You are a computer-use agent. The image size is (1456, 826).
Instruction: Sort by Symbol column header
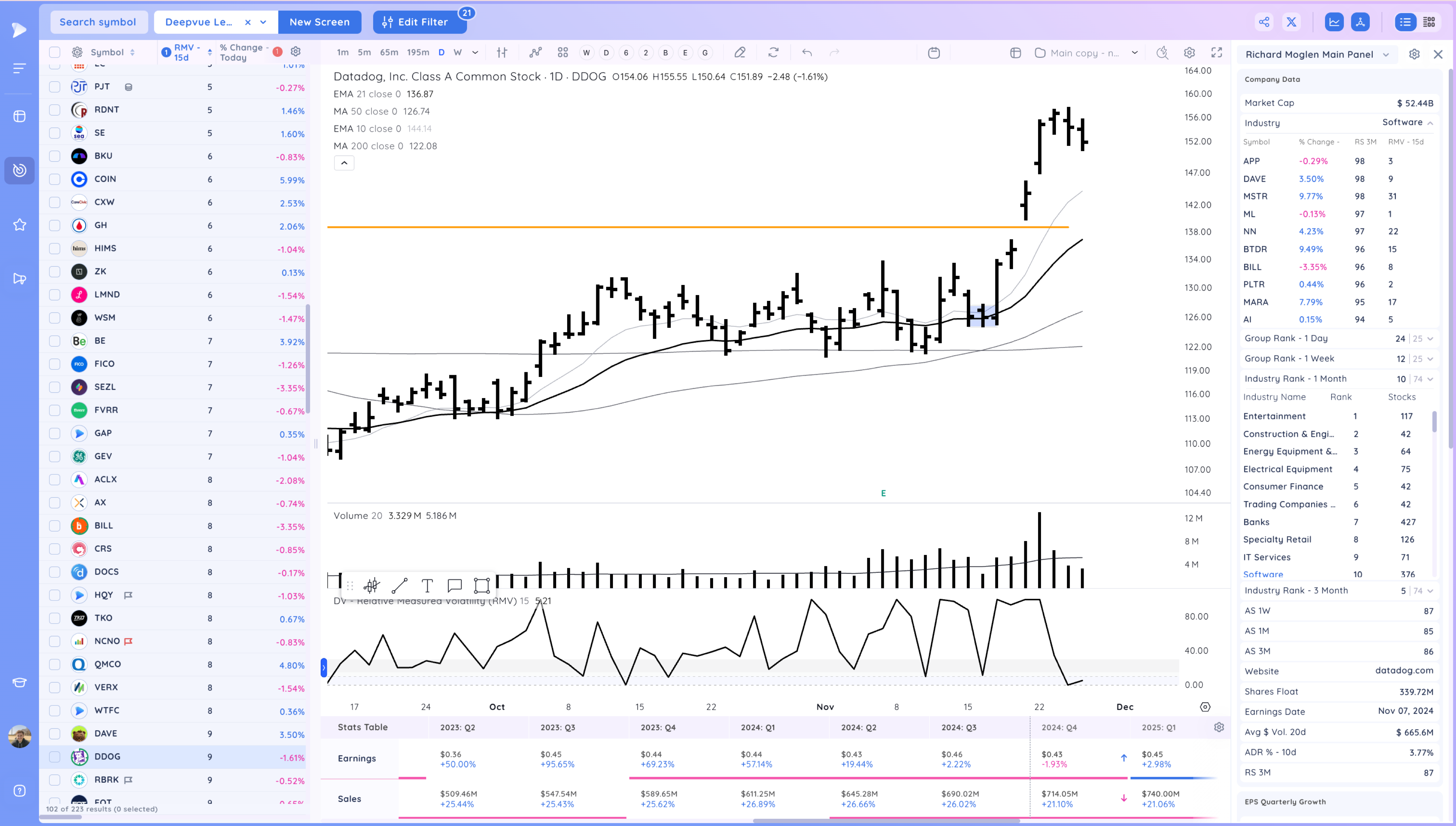point(112,52)
